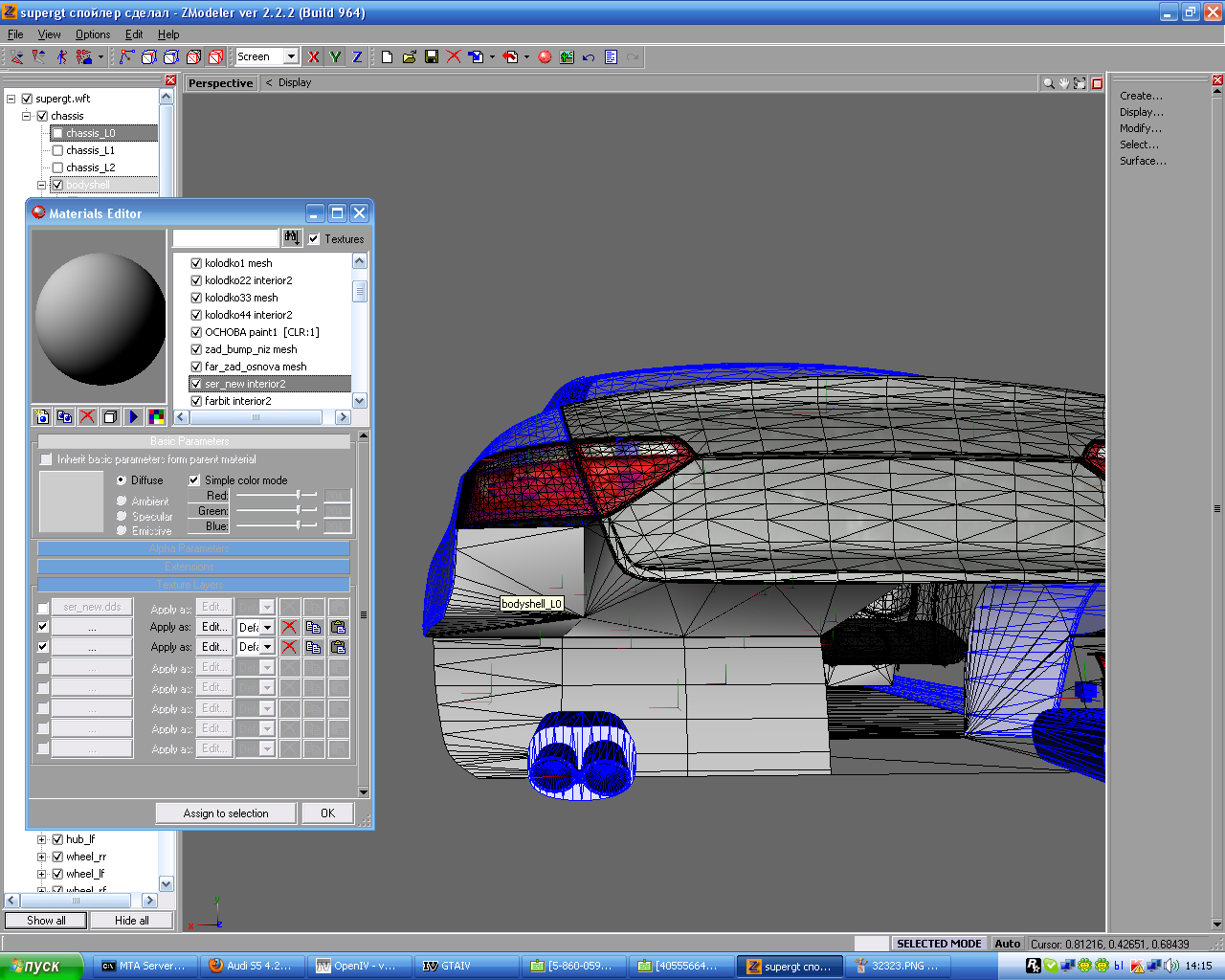1225x980 pixels.
Task: Click the X axis lock button
Action: pyautogui.click(x=313, y=57)
